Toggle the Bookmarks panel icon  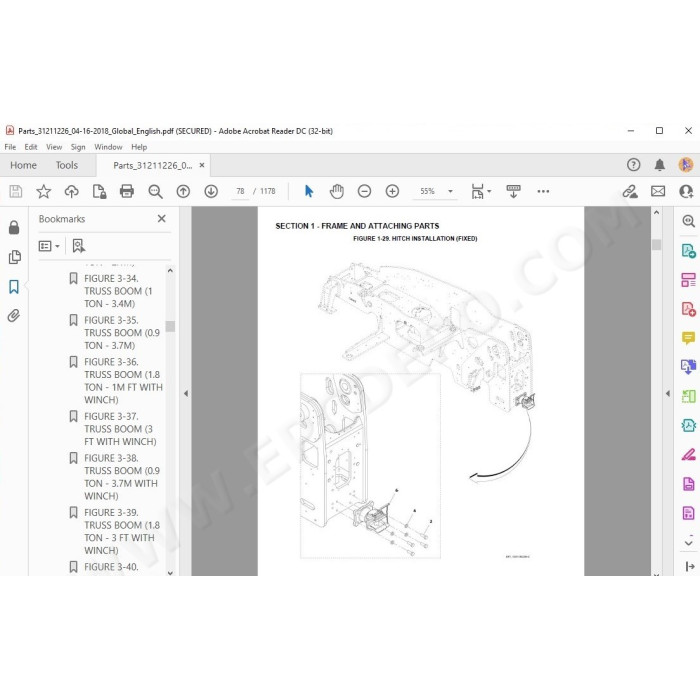tap(14, 287)
